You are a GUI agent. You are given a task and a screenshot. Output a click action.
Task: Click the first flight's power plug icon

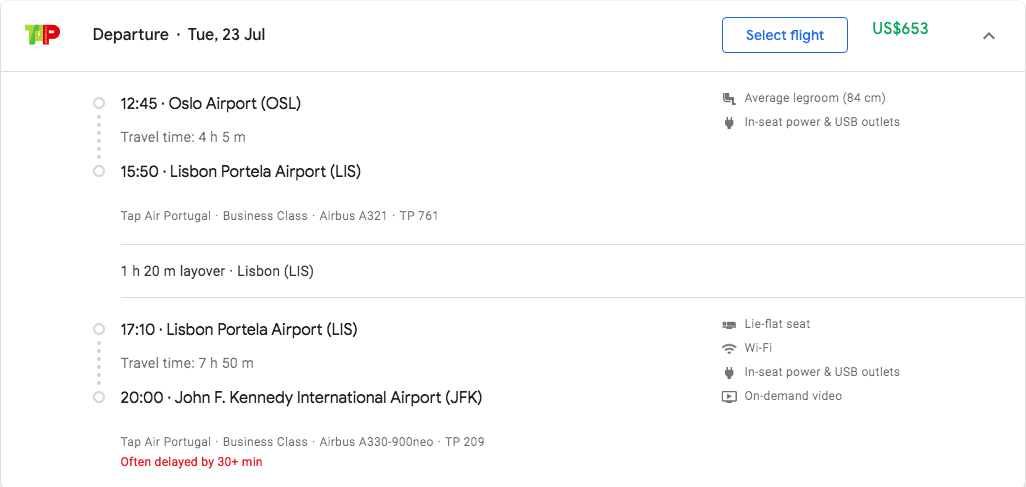(729, 122)
